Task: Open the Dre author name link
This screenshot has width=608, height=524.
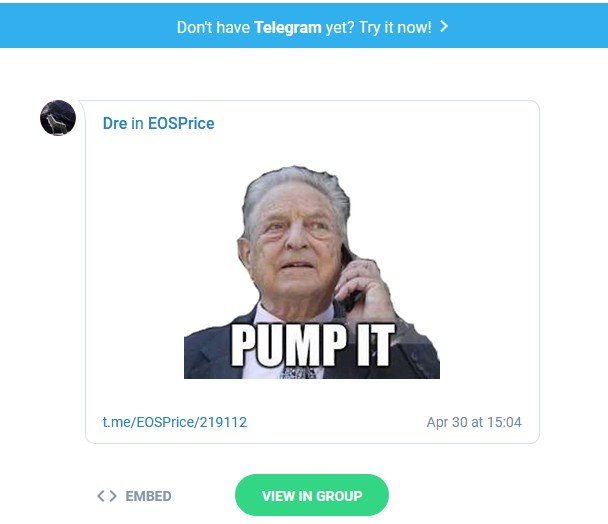Action: coord(115,123)
